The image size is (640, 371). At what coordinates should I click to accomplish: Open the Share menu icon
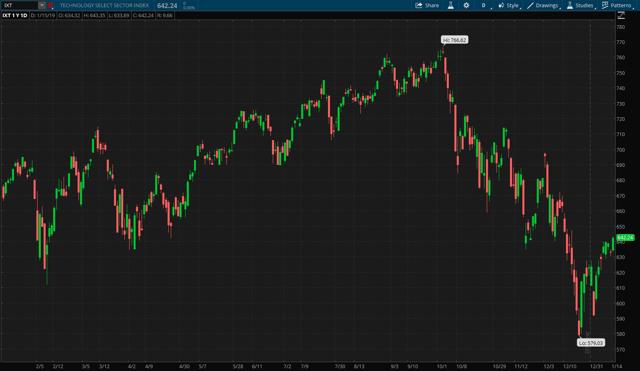tap(418, 5)
